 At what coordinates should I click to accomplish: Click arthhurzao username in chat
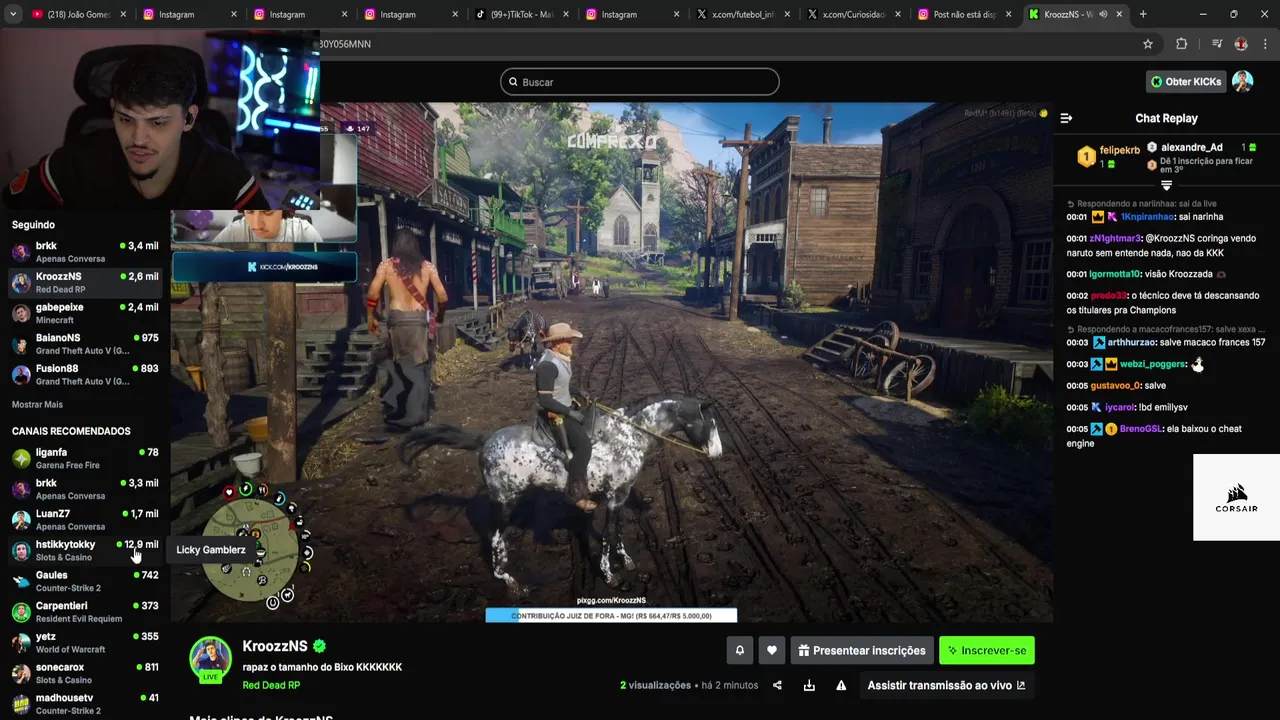point(1132,342)
